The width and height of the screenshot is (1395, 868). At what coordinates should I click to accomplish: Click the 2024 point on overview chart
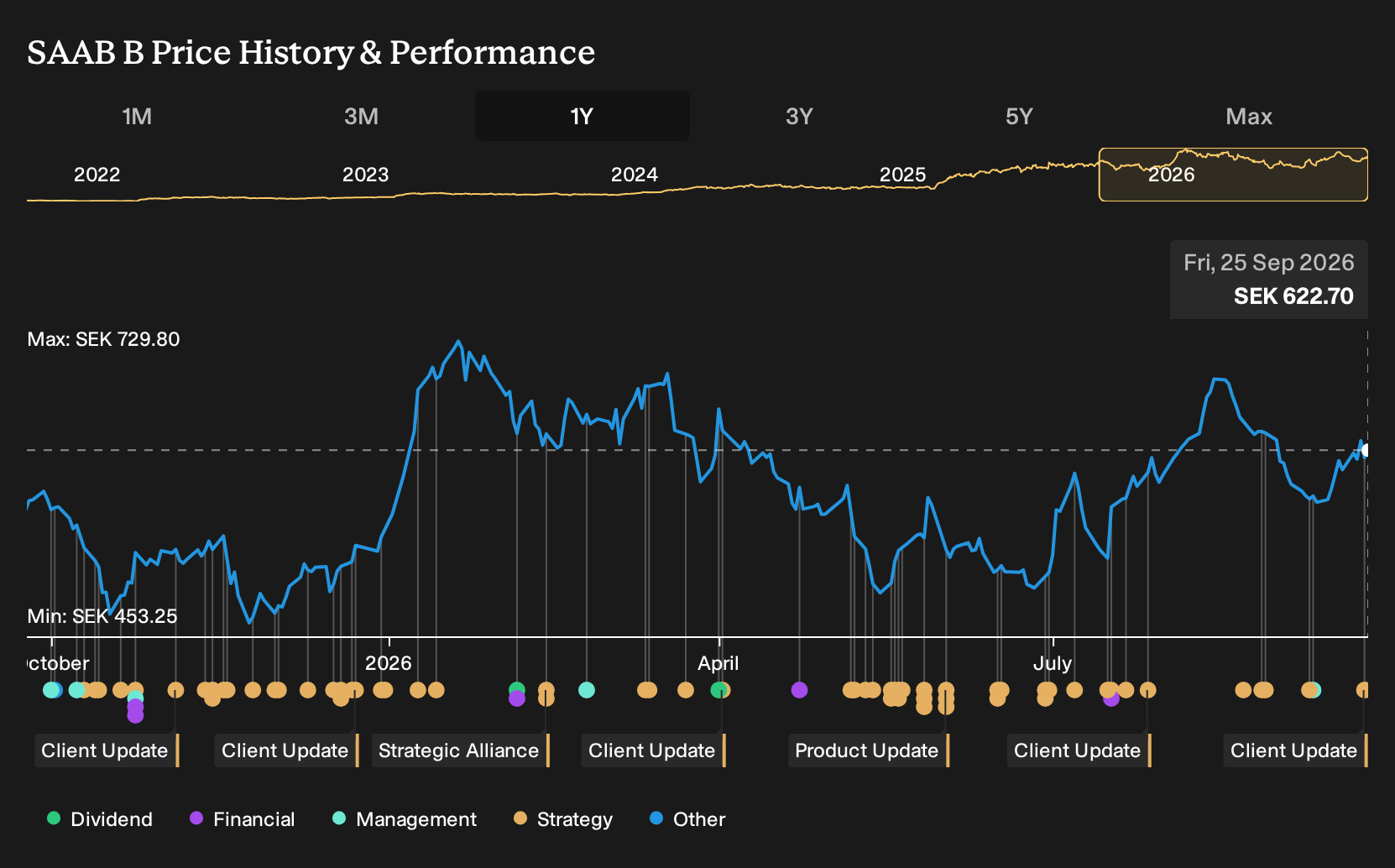[x=634, y=175]
